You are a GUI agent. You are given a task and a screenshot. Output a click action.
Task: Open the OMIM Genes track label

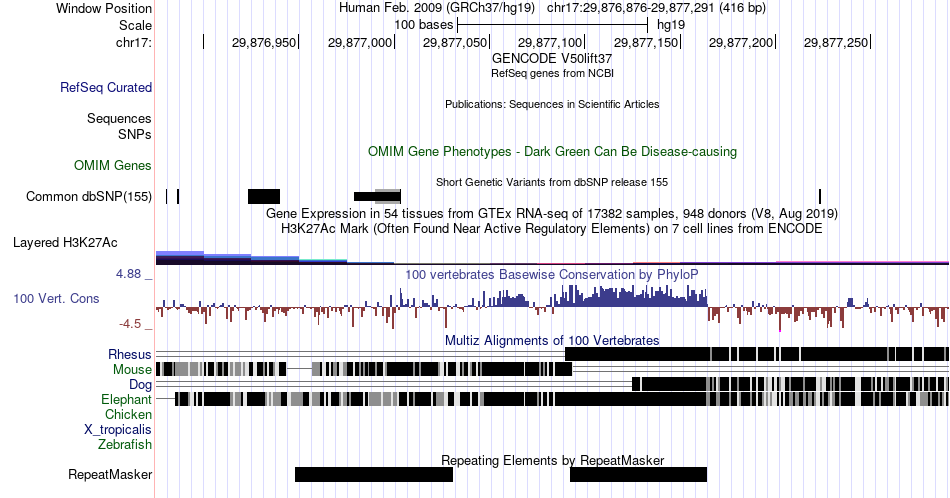pos(113,165)
